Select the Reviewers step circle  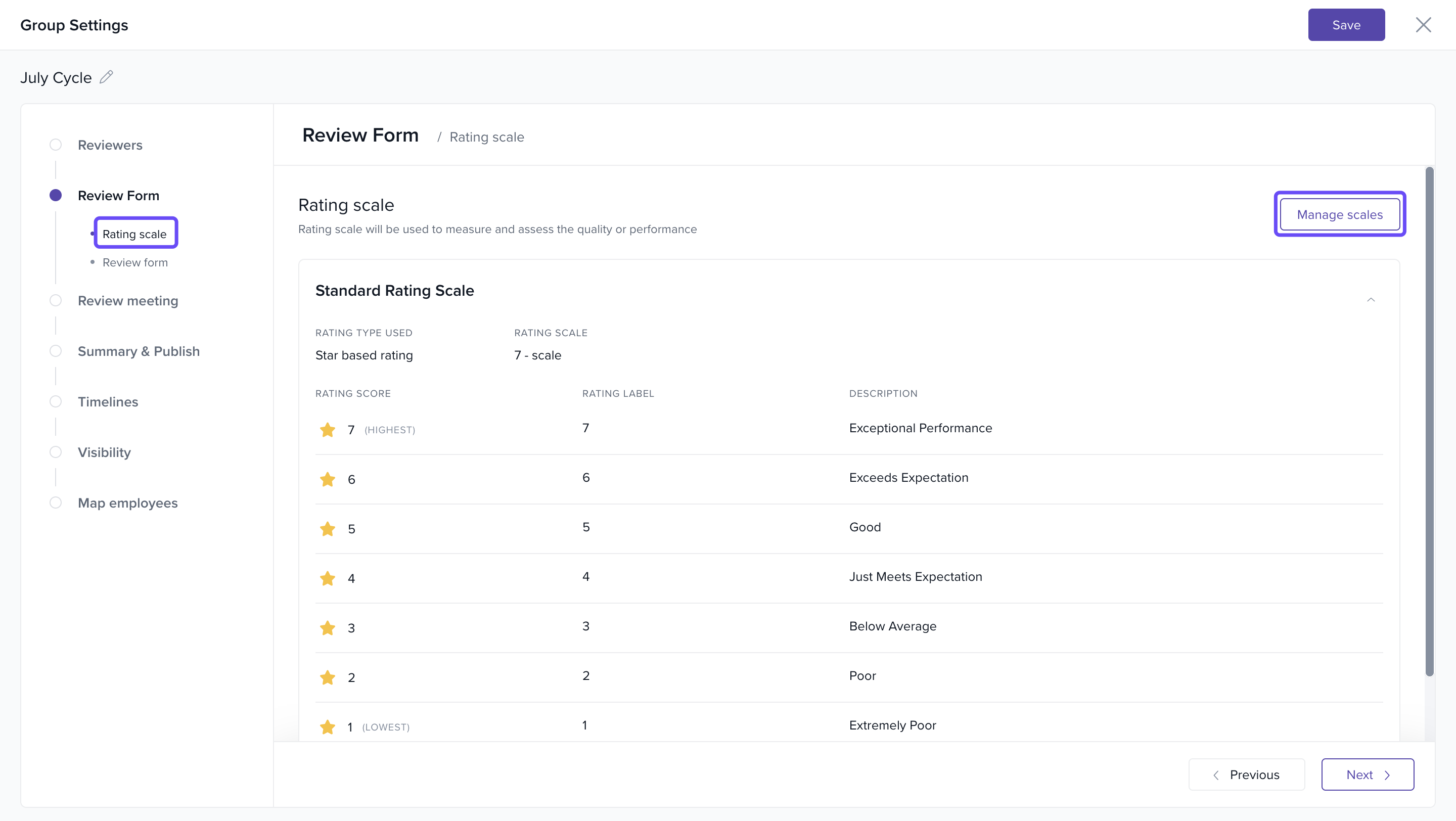pos(56,145)
